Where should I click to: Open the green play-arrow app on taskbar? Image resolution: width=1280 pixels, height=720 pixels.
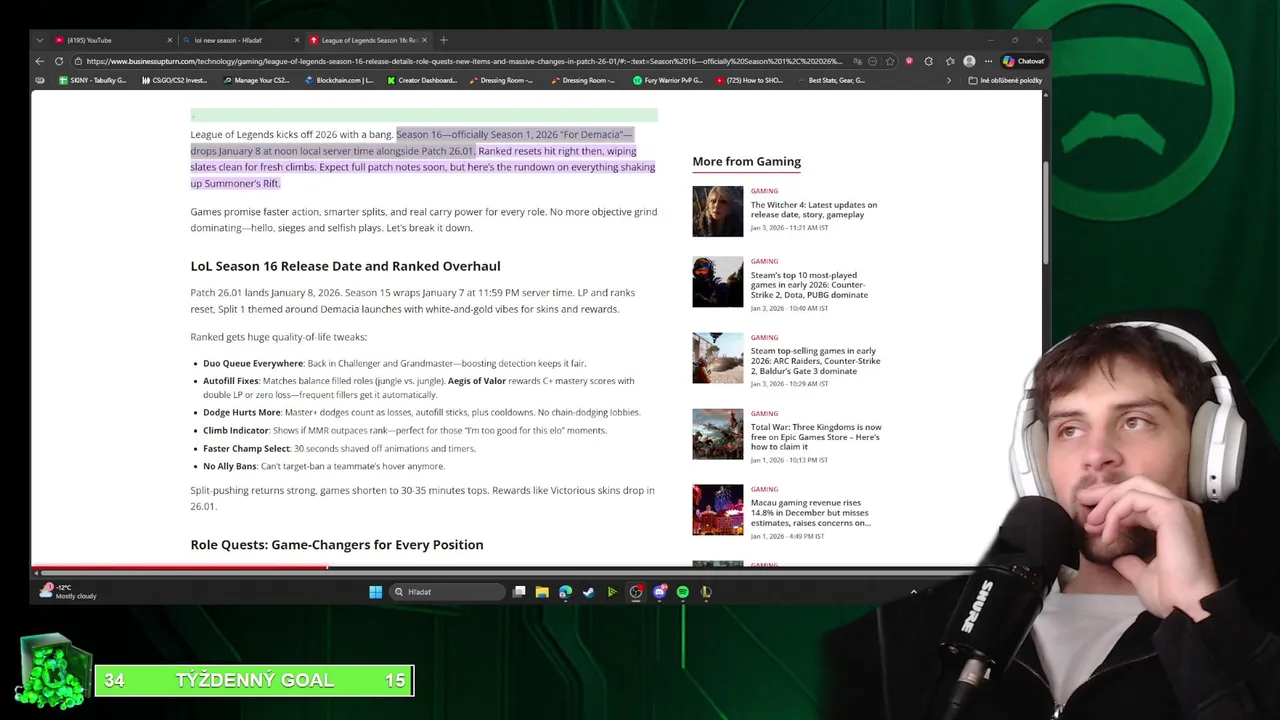pyautogui.click(x=612, y=592)
